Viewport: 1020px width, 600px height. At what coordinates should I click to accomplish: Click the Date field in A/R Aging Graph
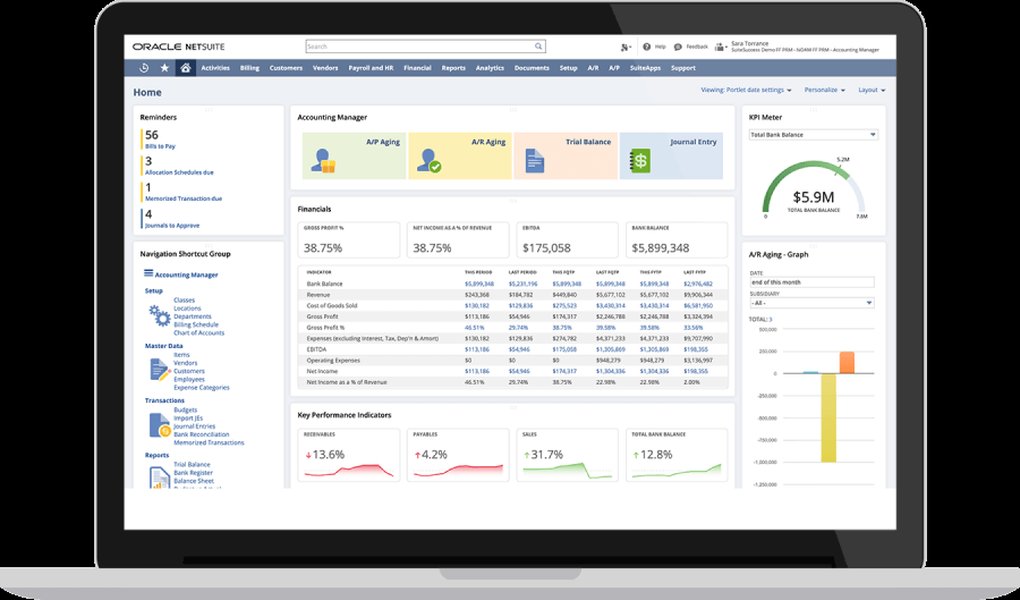click(x=812, y=282)
